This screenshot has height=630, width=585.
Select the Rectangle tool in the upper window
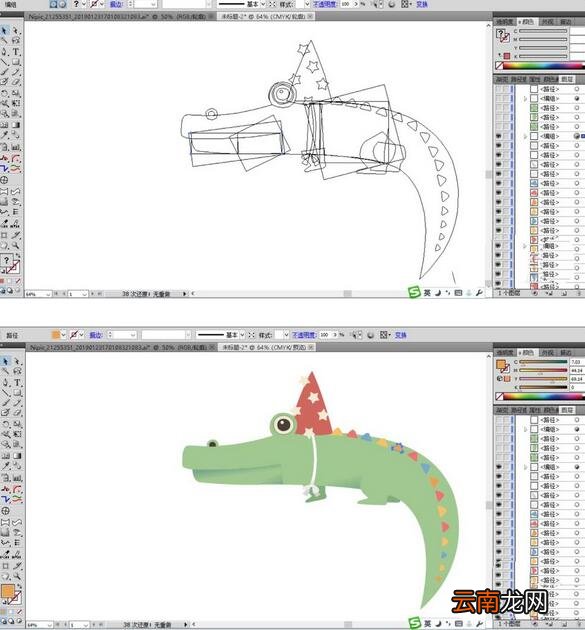click(x=16, y=62)
